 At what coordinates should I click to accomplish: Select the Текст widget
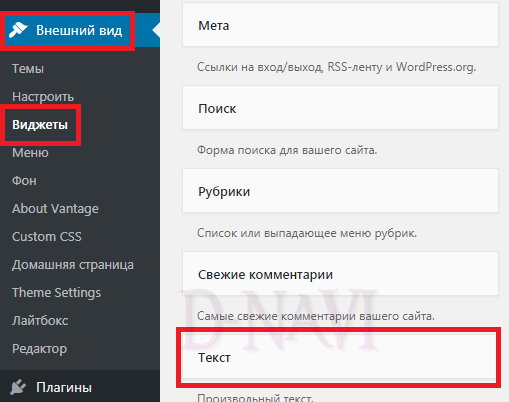pos(340,357)
